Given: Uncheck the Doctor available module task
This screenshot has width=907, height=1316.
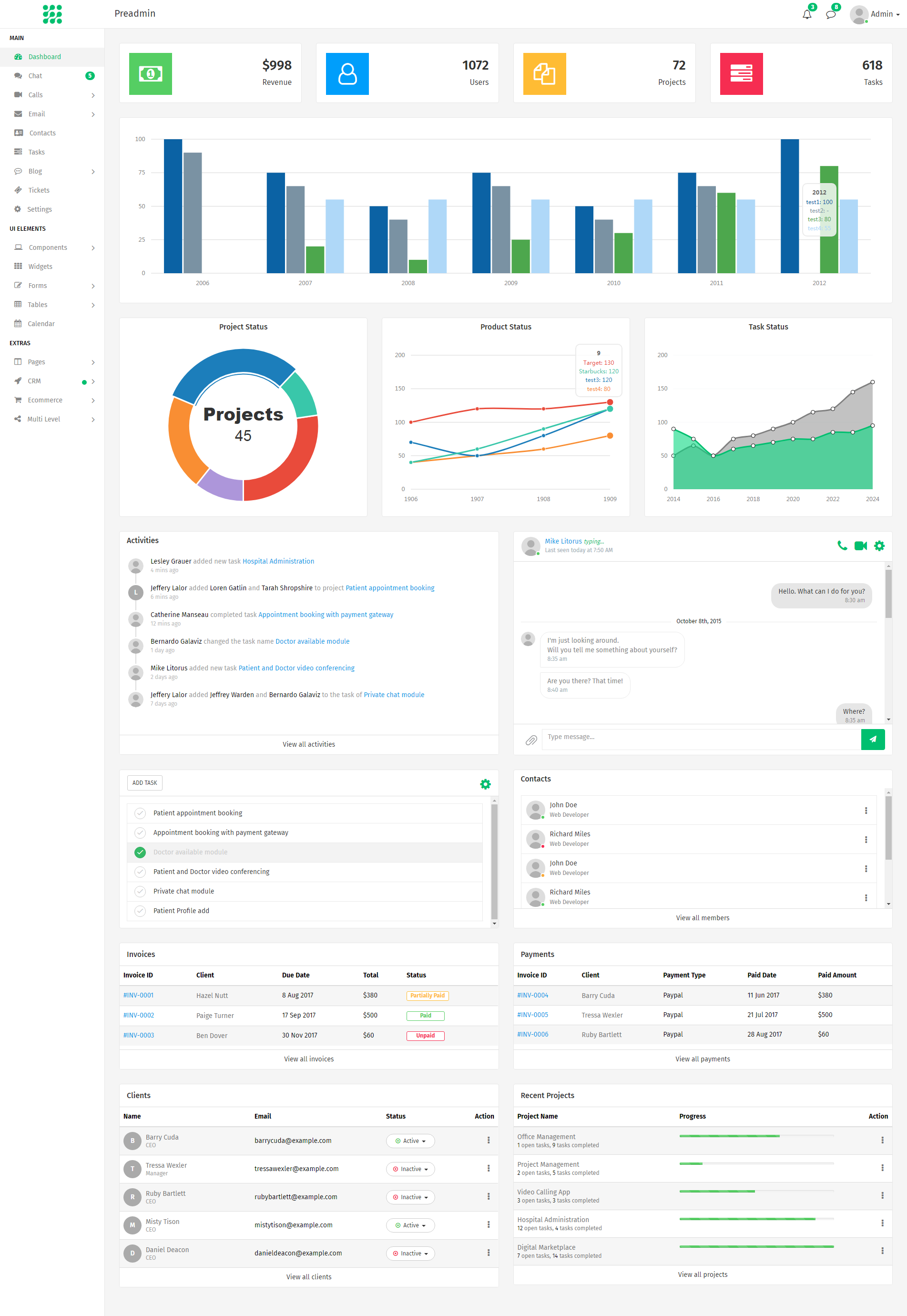Looking at the screenshot, I should pos(140,852).
